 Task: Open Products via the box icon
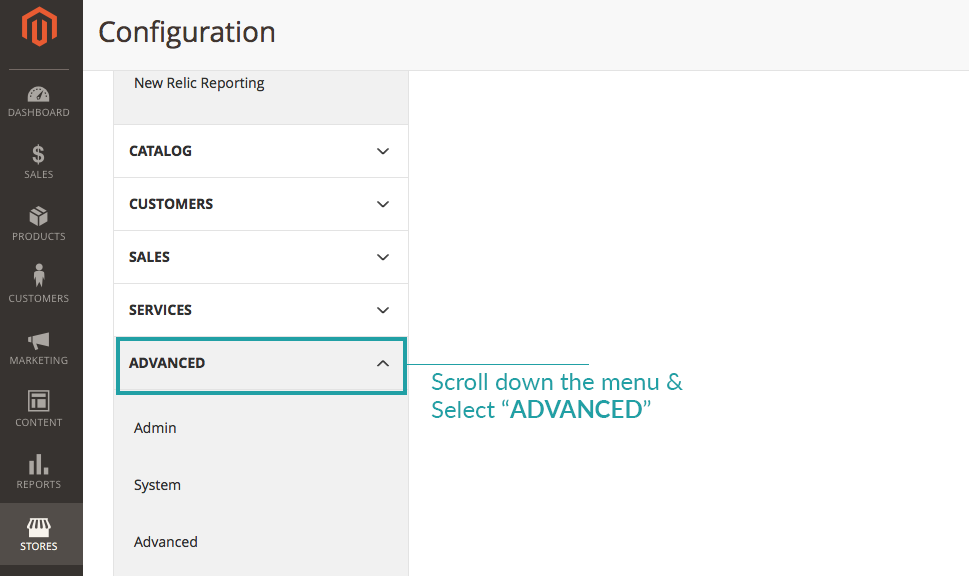click(39, 216)
